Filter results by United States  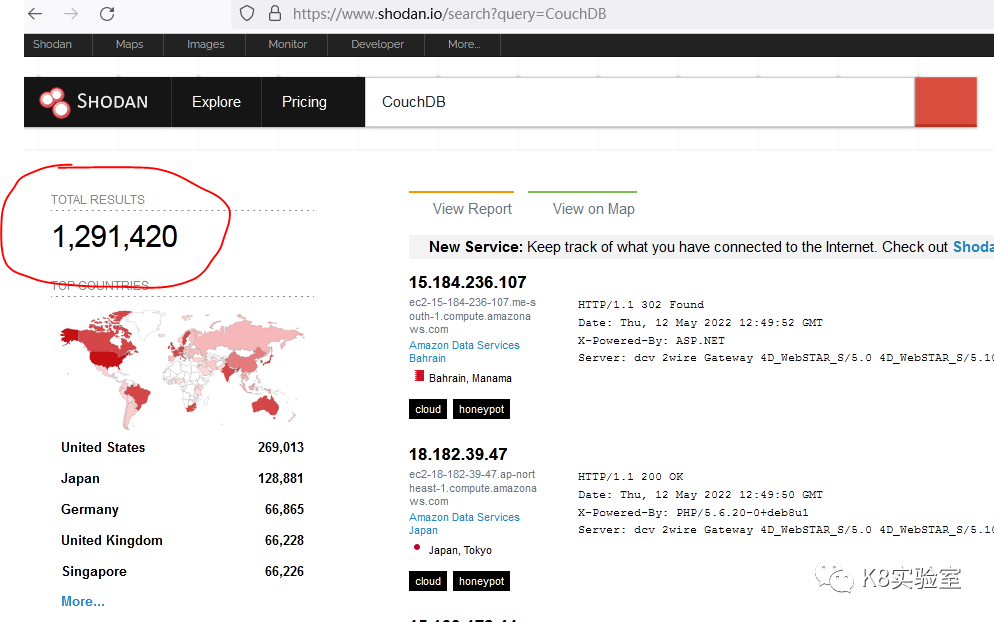(103, 447)
